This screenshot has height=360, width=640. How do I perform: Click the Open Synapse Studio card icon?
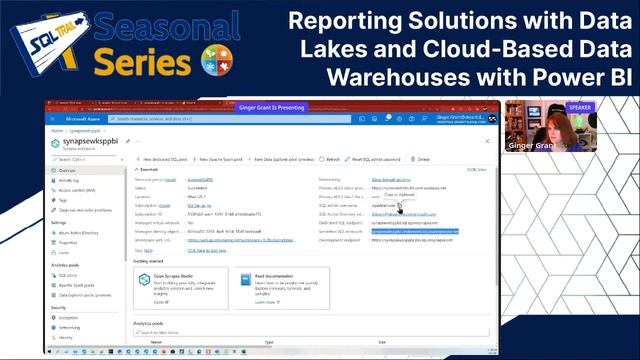[144, 280]
